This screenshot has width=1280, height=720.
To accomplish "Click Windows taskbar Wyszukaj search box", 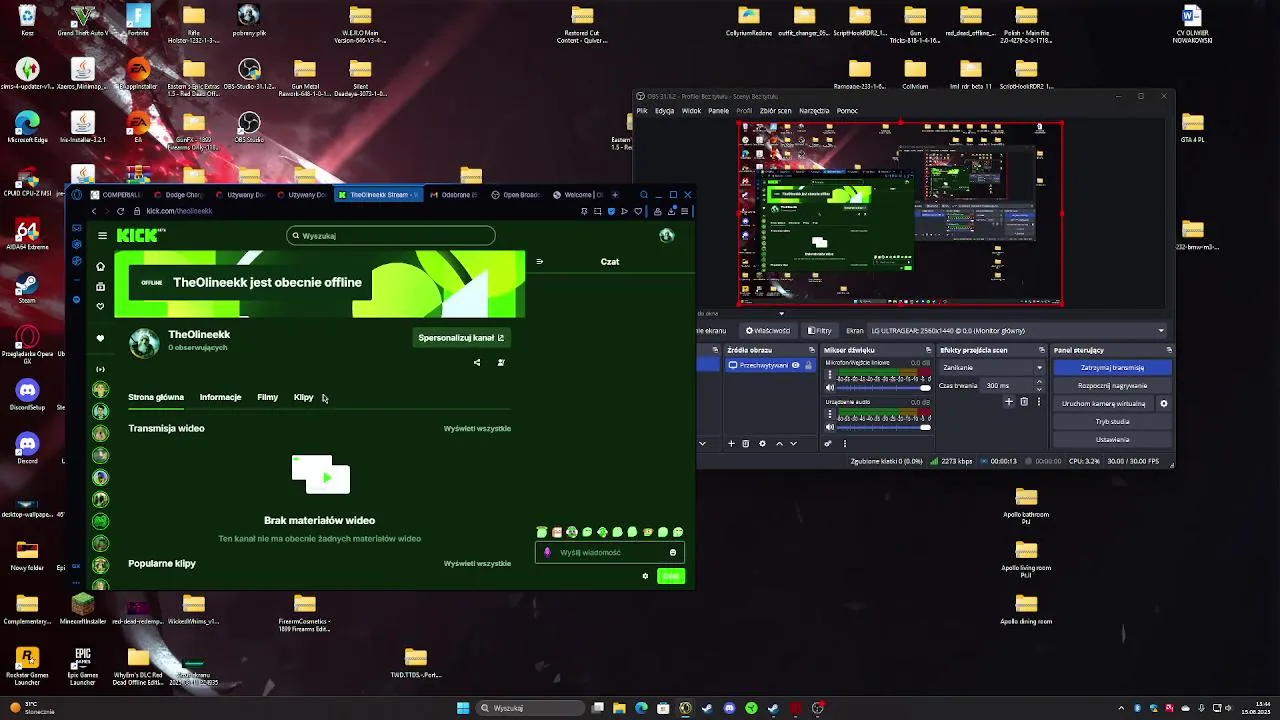I will pos(530,708).
